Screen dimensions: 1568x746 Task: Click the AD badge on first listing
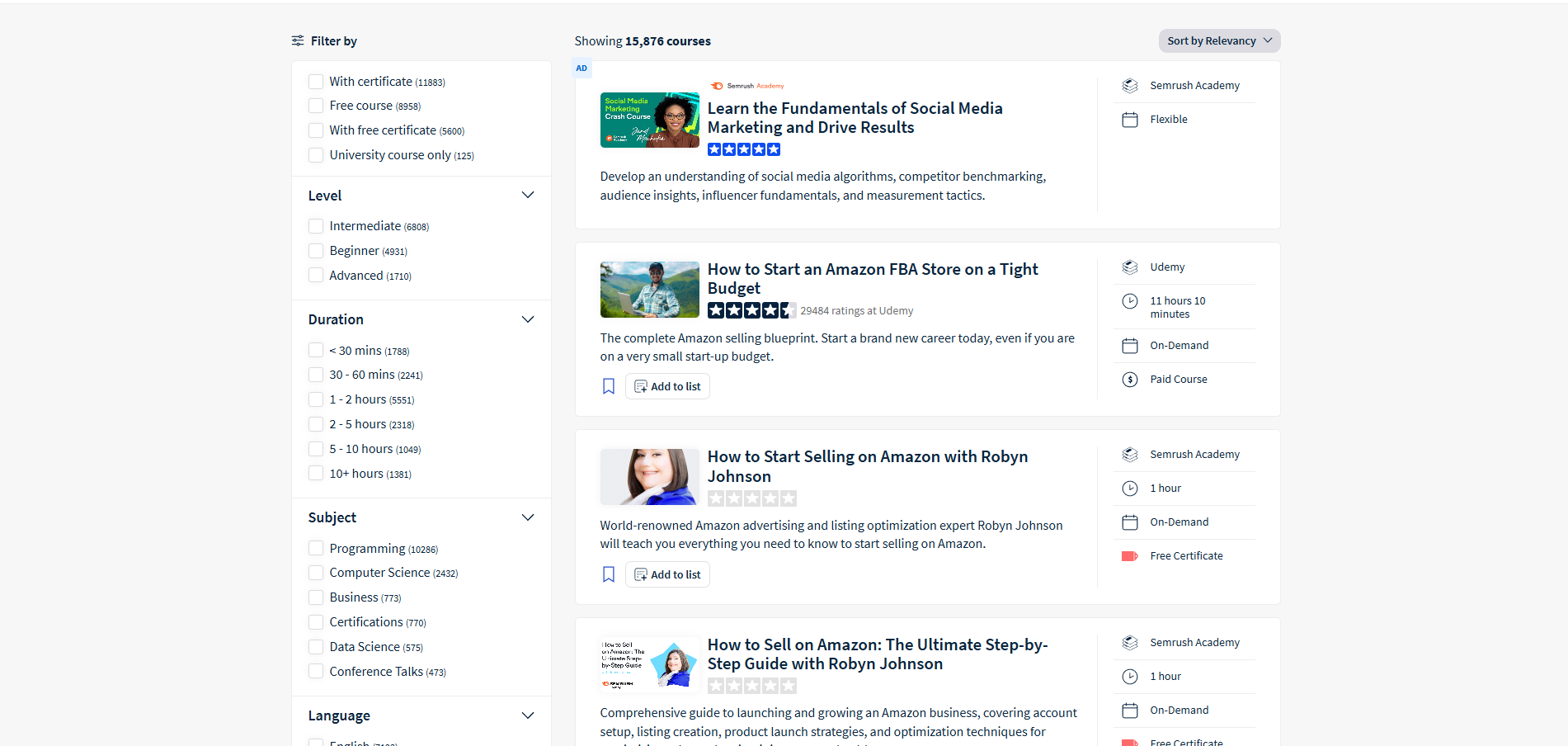tap(582, 68)
